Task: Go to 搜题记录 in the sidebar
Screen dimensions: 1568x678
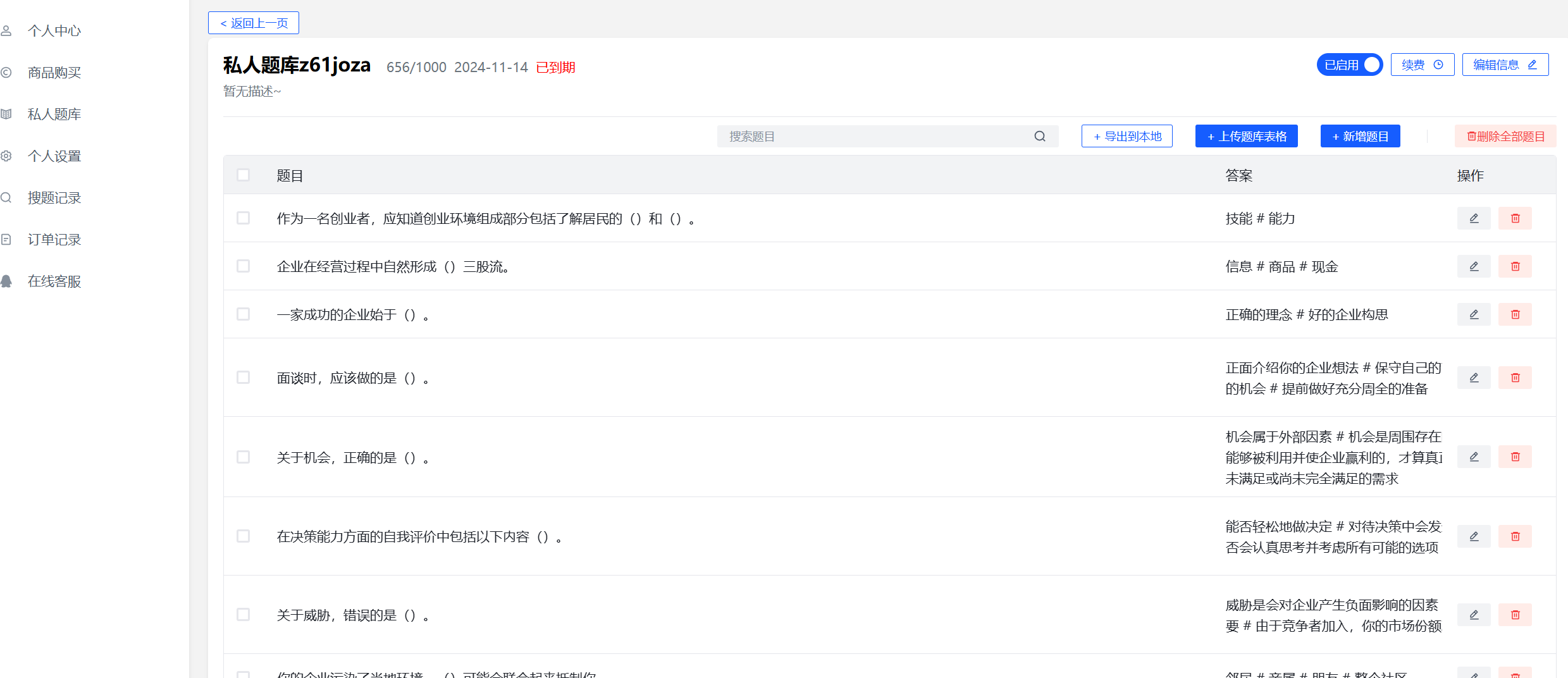Action: tap(54, 198)
